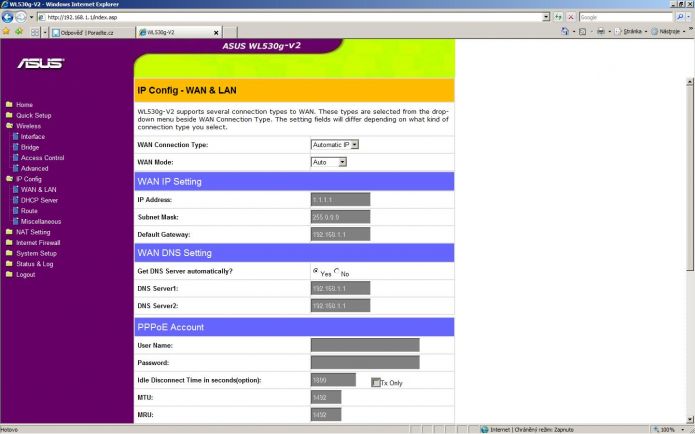The height and width of the screenshot is (434, 695).
Task: Open the Quick Tabs dropdown arrow
Action: [x=45, y=32]
